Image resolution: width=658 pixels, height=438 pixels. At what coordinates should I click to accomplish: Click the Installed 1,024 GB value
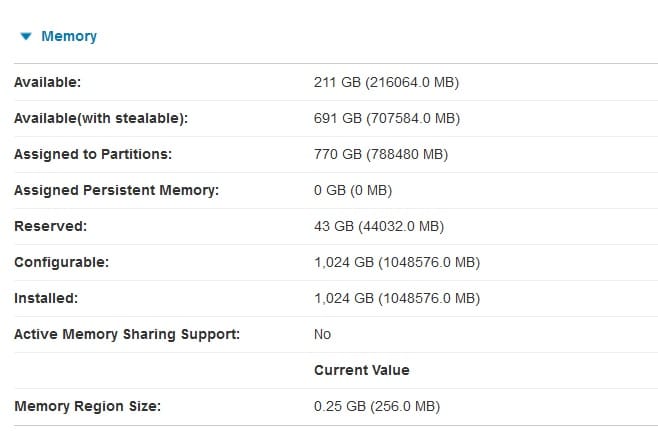click(397, 298)
